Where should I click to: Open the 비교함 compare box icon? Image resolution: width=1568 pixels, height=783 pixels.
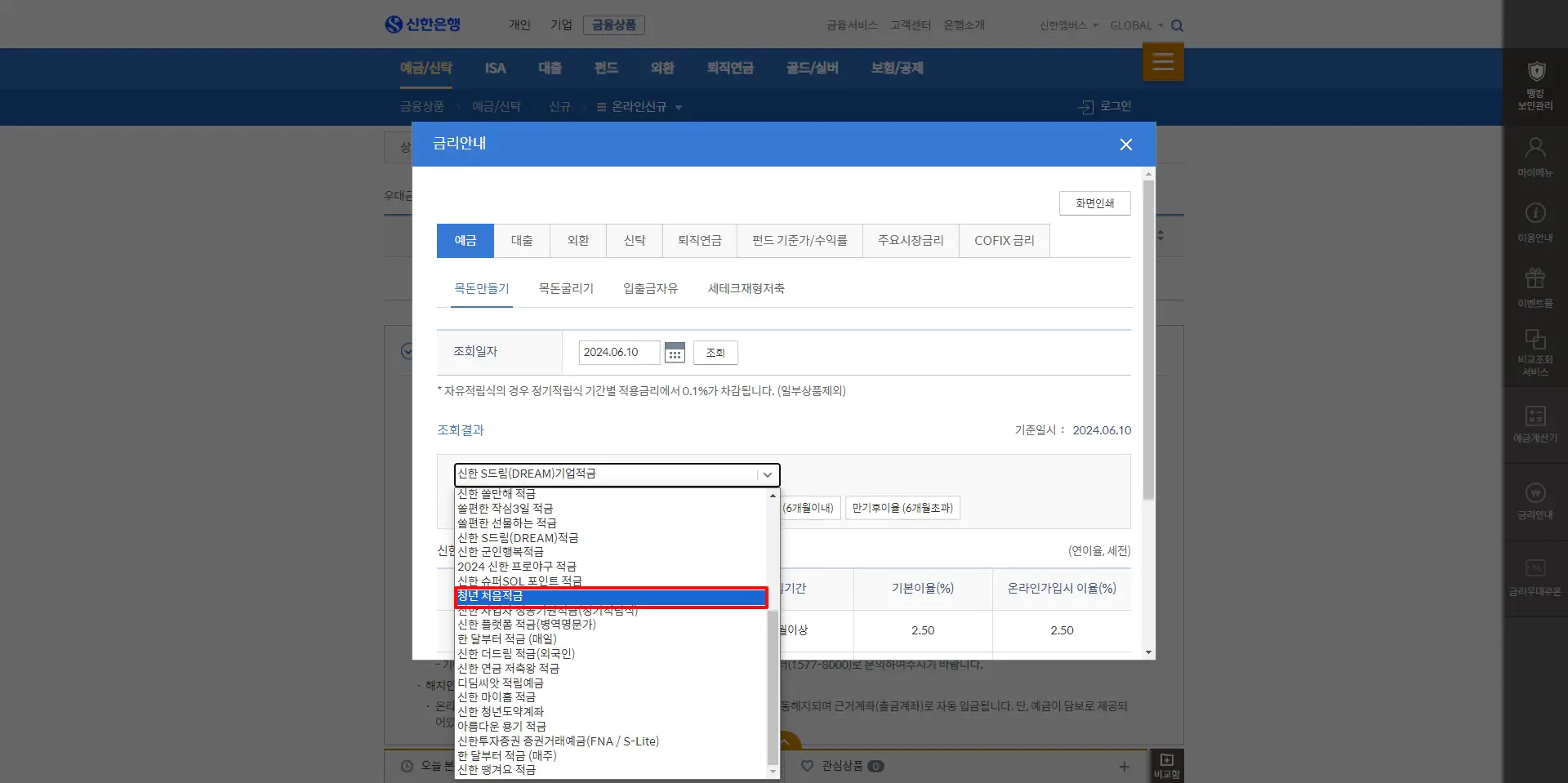pos(1166,766)
